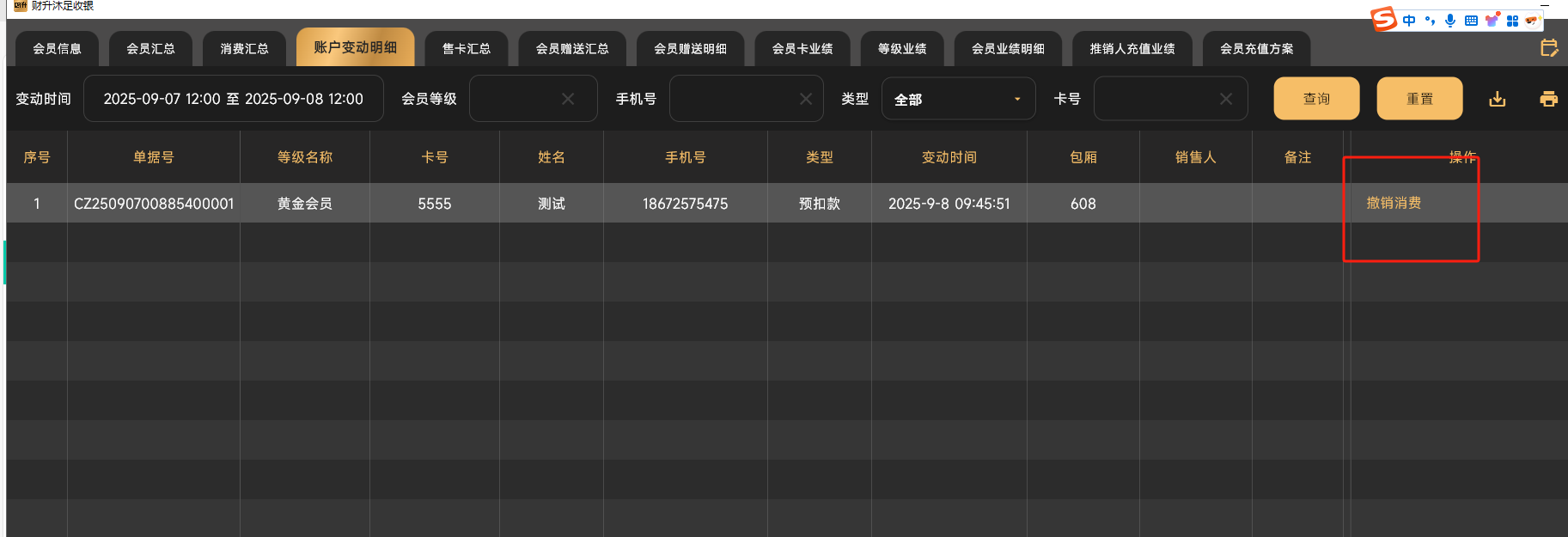1568x537 pixels.
Task: Open the 会员赠送明细 tab
Action: [x=690, y=48]
